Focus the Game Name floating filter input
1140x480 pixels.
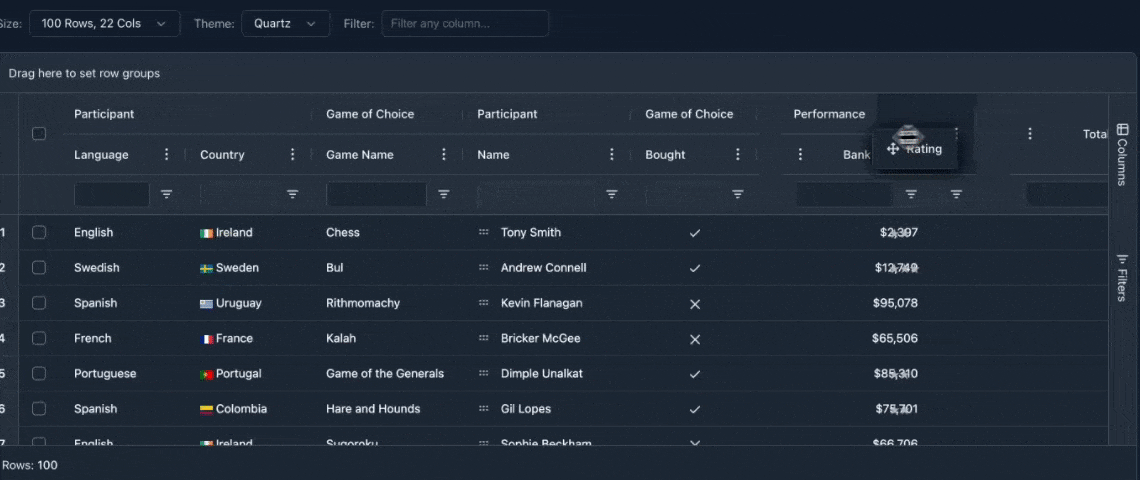pyautogui.click(x=377, y=194)
